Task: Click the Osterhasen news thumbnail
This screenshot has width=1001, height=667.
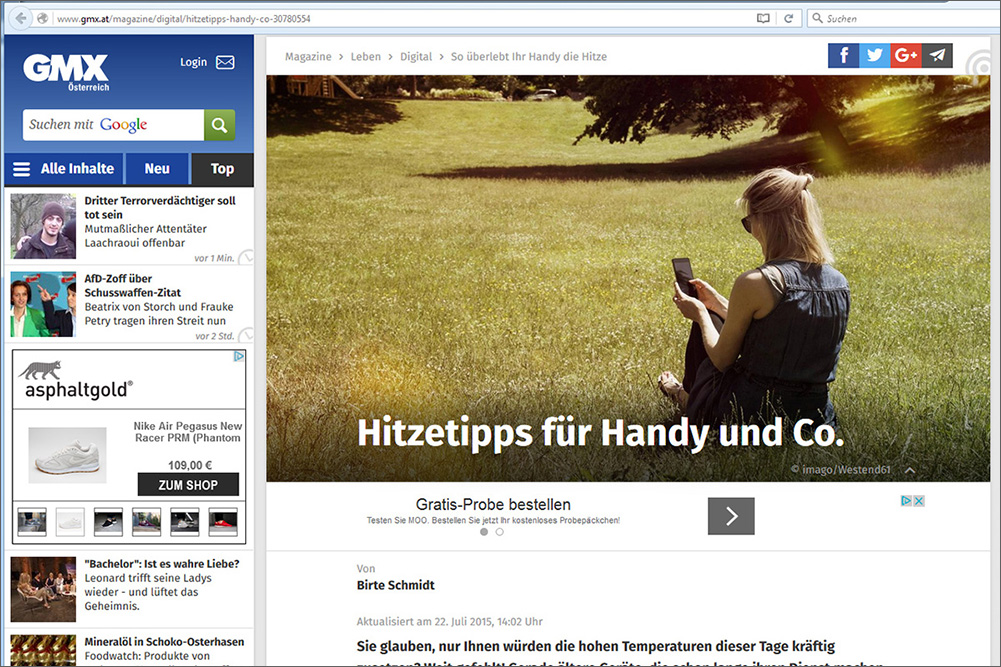Action: pyautogui.click(x=43, y=650)
